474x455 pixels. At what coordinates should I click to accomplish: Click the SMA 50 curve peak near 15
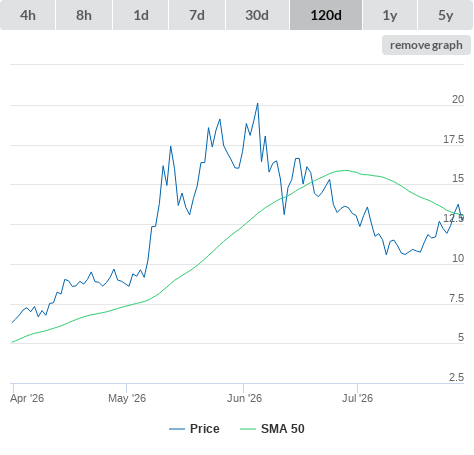[345, 170]
